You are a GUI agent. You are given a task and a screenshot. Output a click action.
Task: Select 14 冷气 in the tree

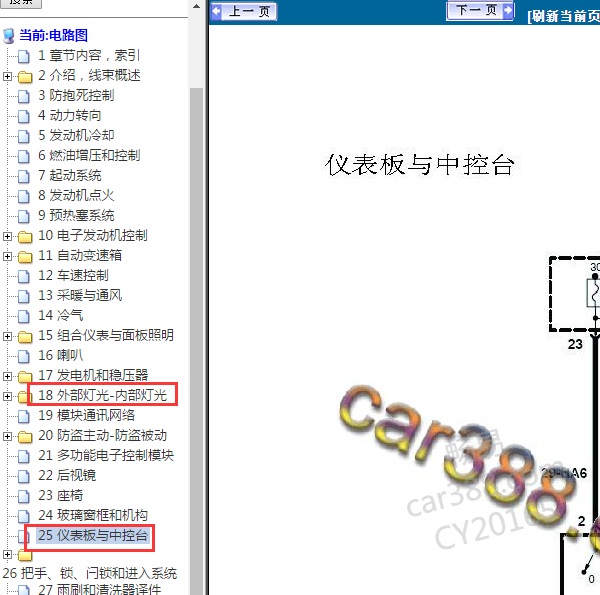60,315
